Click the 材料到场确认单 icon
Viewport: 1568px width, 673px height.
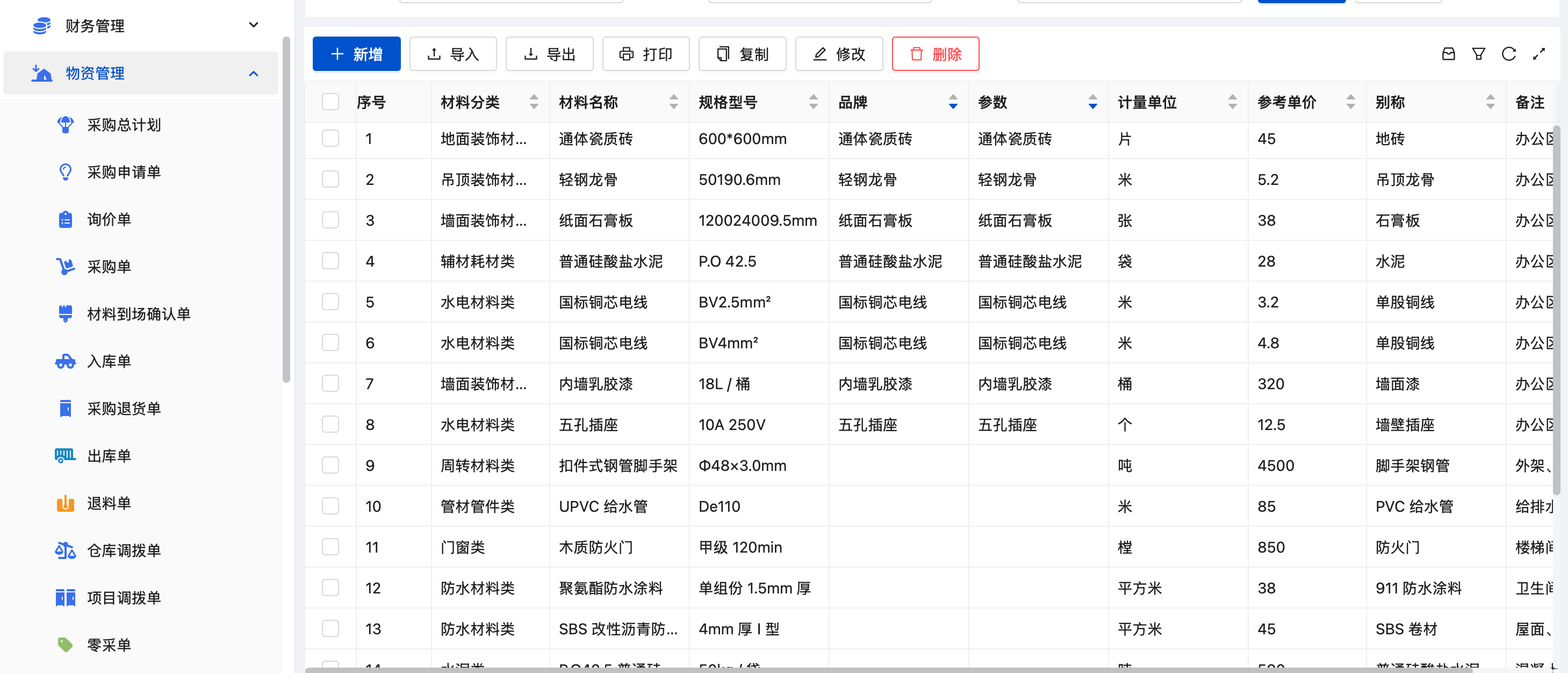tap(65, 314)
